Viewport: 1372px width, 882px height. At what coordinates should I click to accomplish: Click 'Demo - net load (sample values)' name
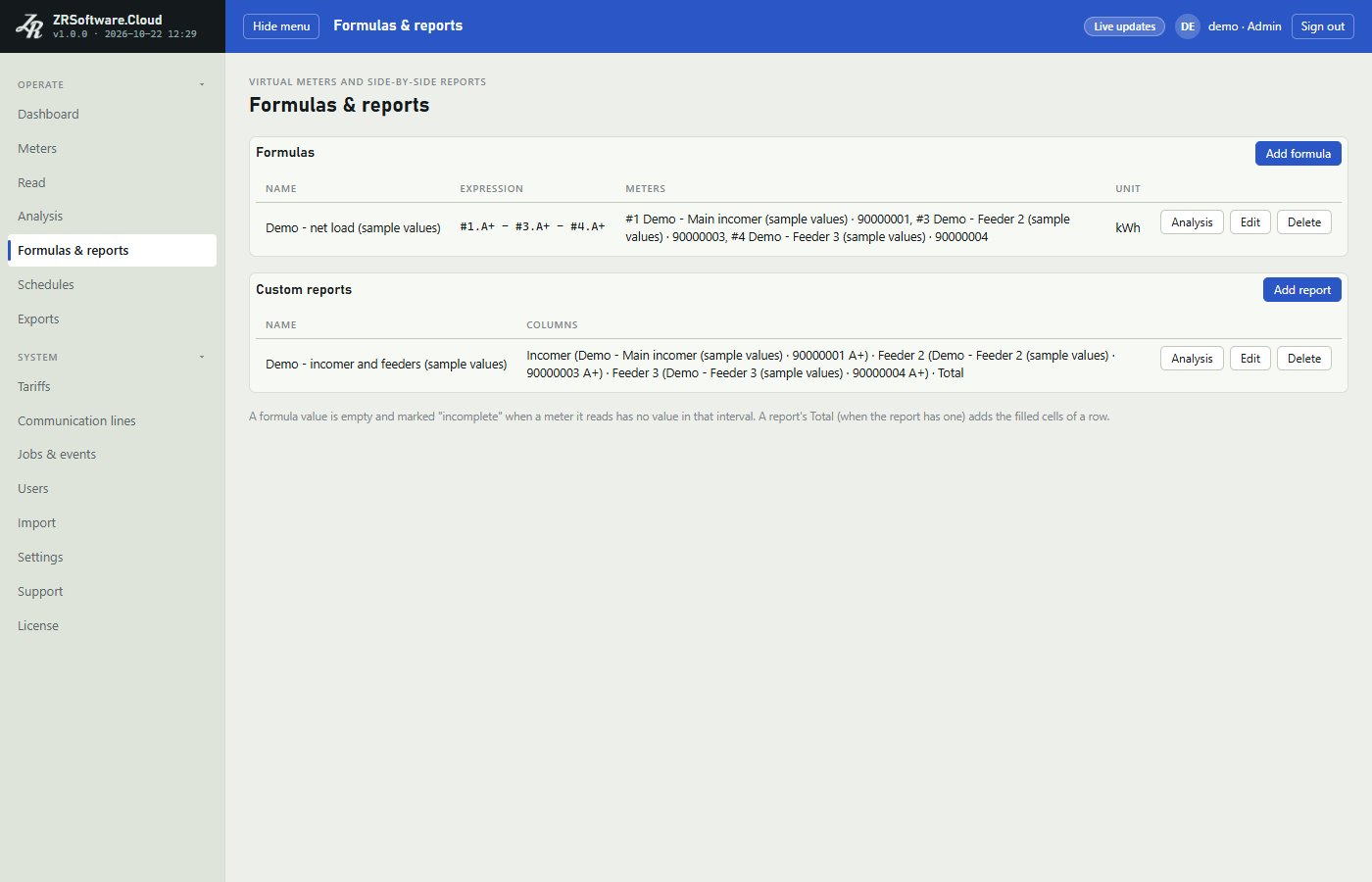tap(353, 228)
